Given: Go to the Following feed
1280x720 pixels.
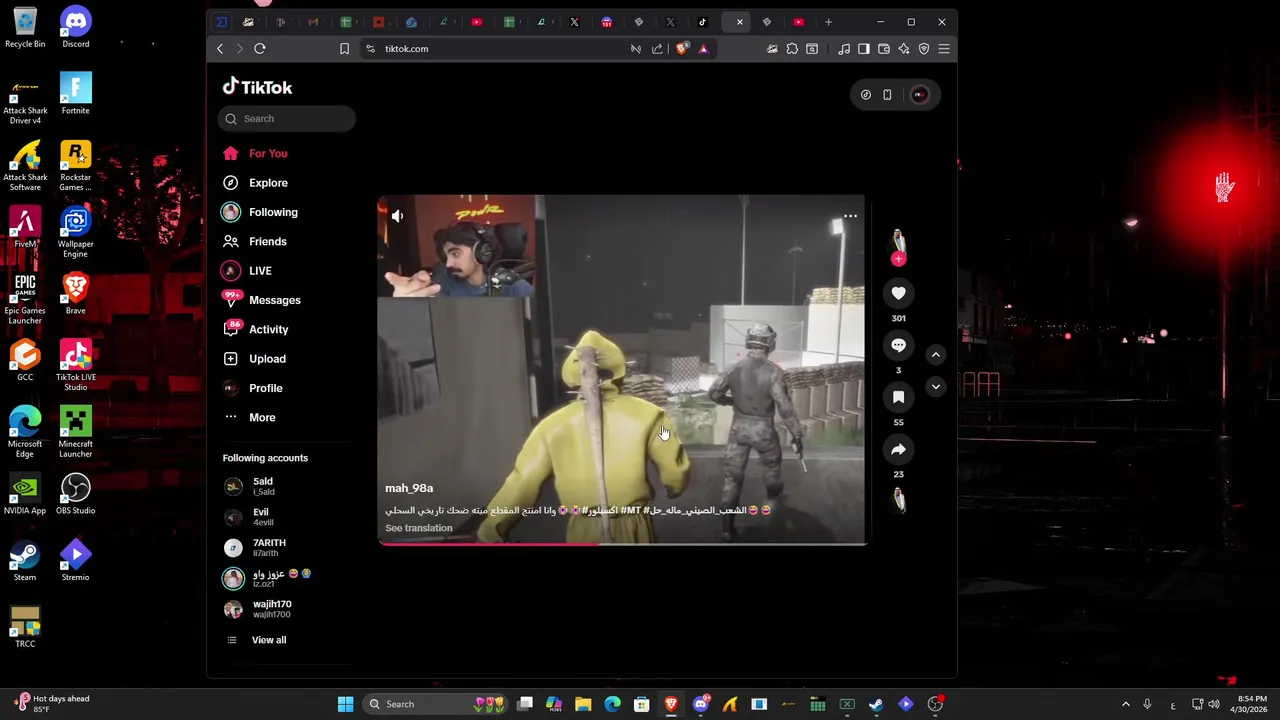Looking at the screenshot, I should coord(260,212).
